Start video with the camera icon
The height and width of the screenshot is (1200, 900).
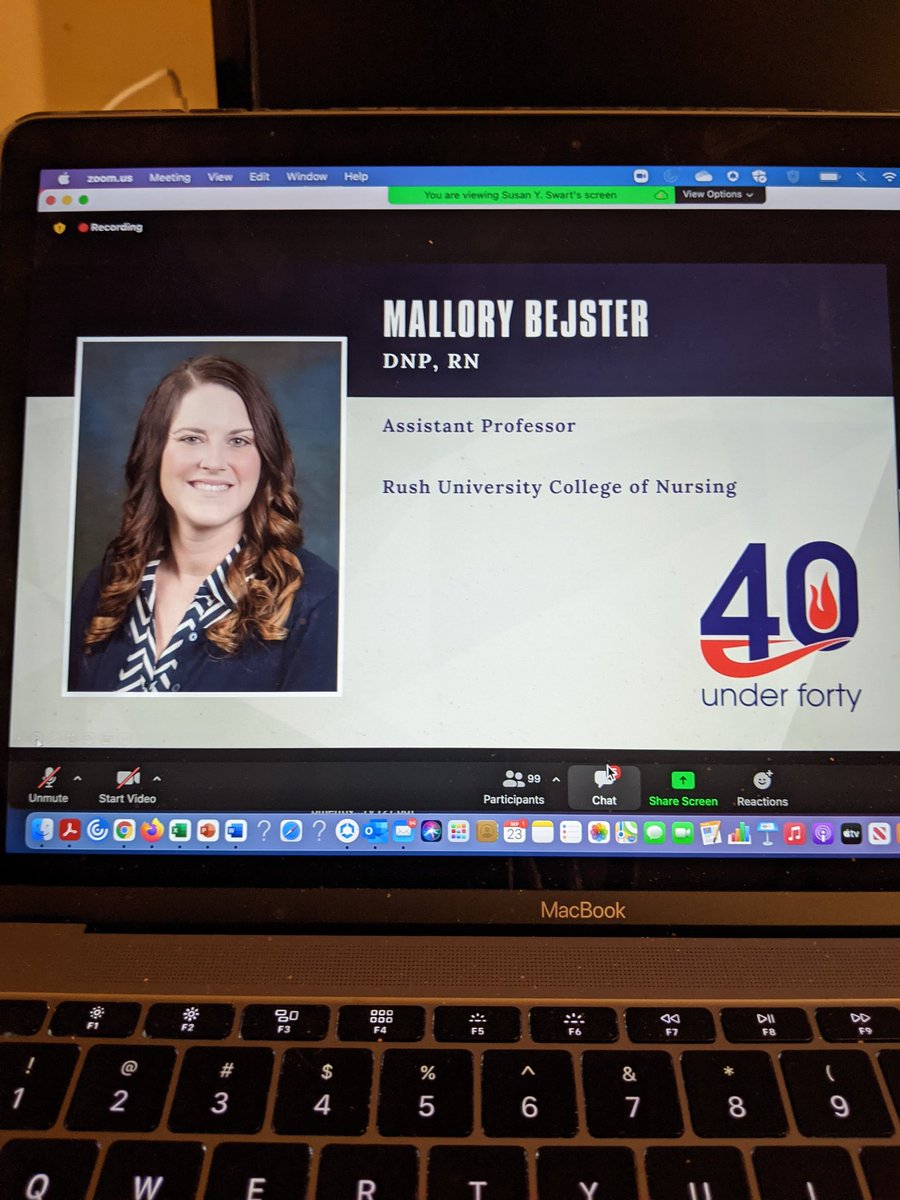pyautogui.click(x=127, y=785)
